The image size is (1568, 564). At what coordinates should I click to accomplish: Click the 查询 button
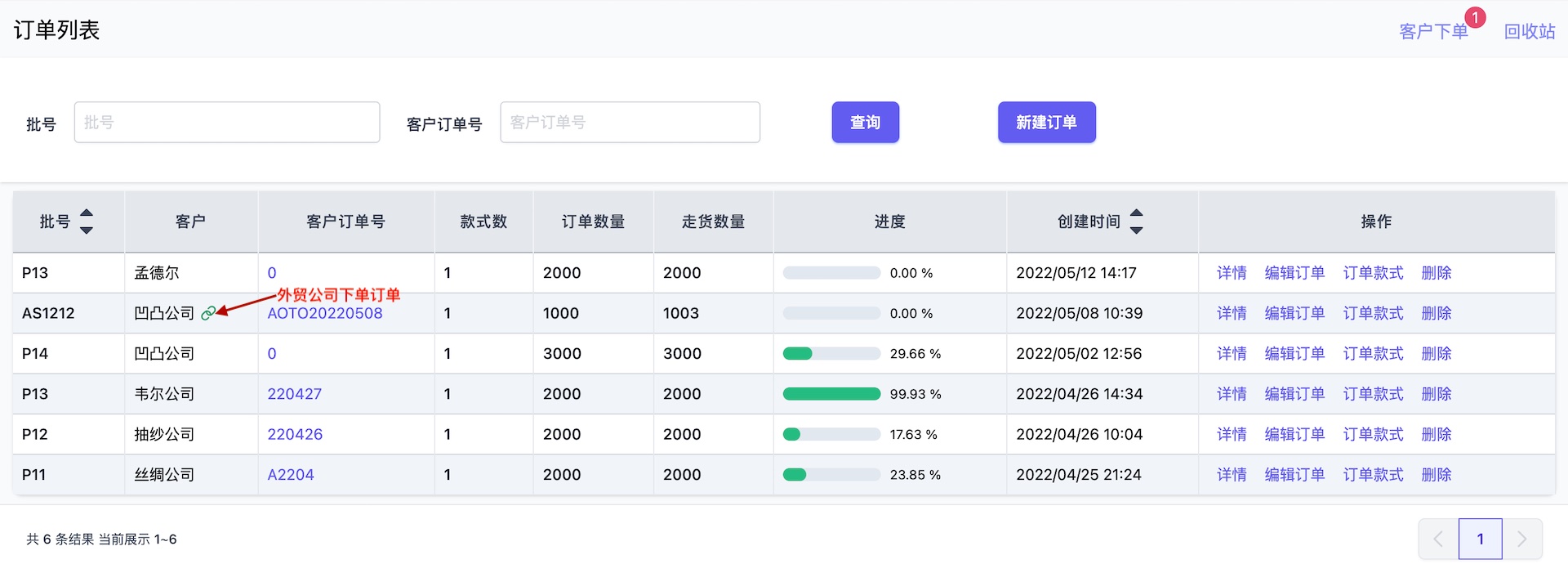[866, 123]
